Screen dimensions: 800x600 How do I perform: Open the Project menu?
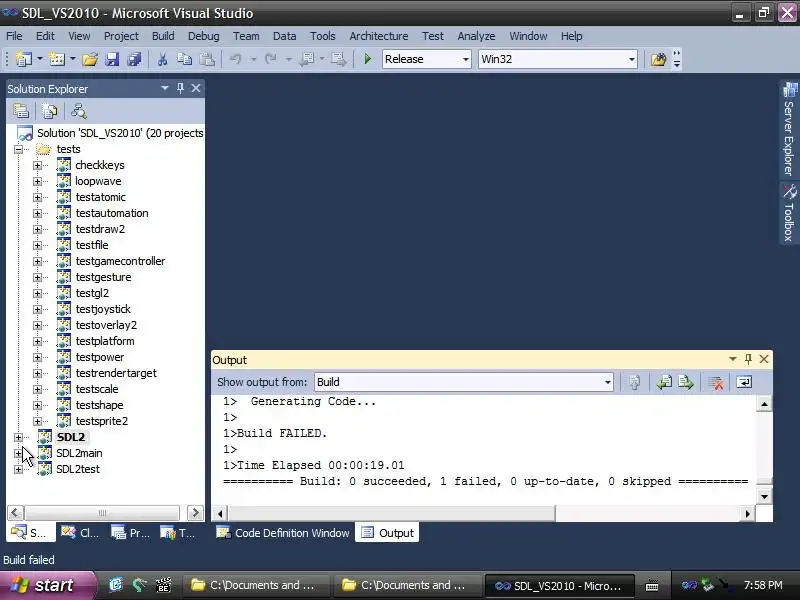click(121, 36)
